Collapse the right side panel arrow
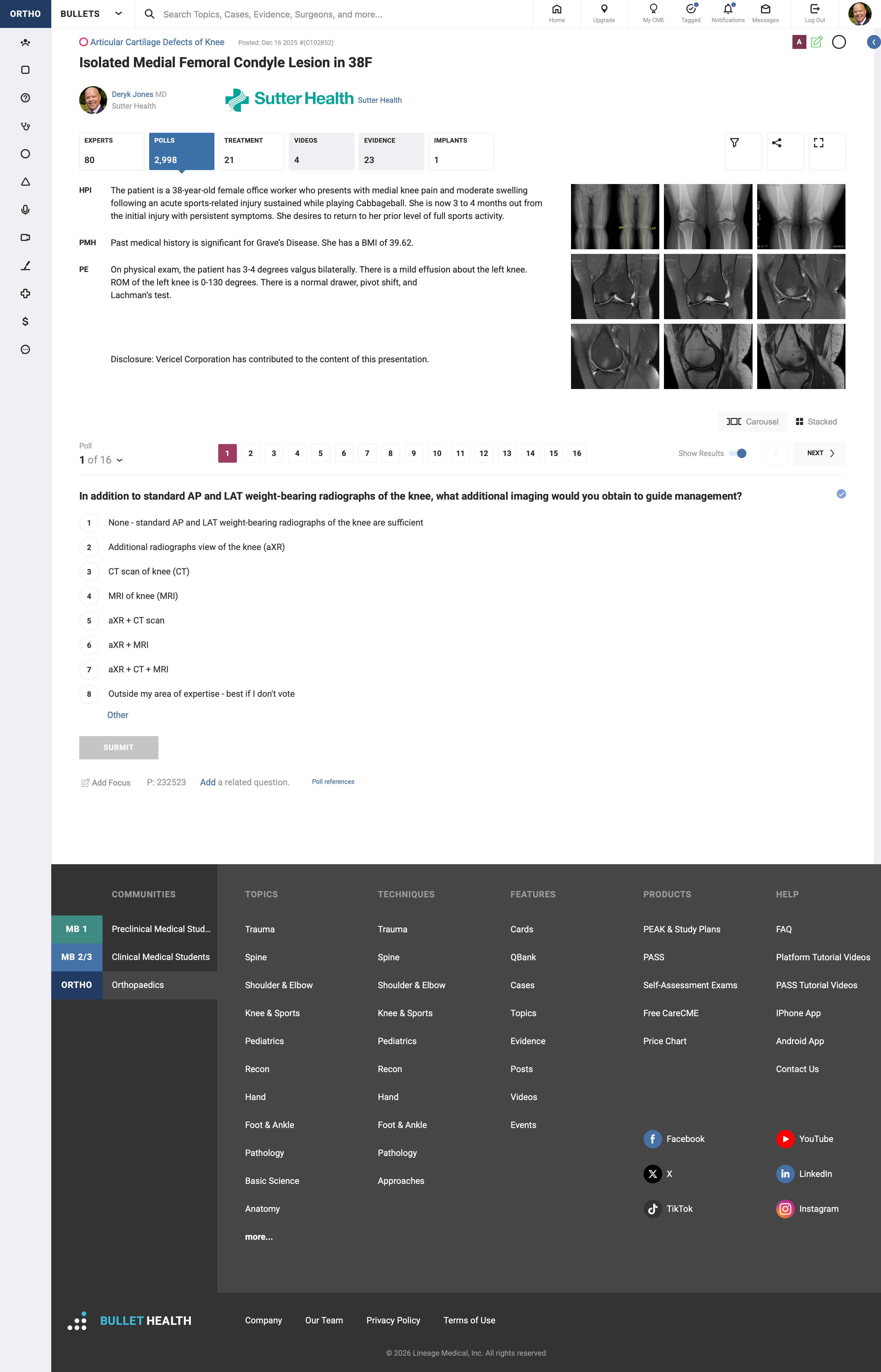The height and width of the screenshot is (1372, 881). click(873, 42)
